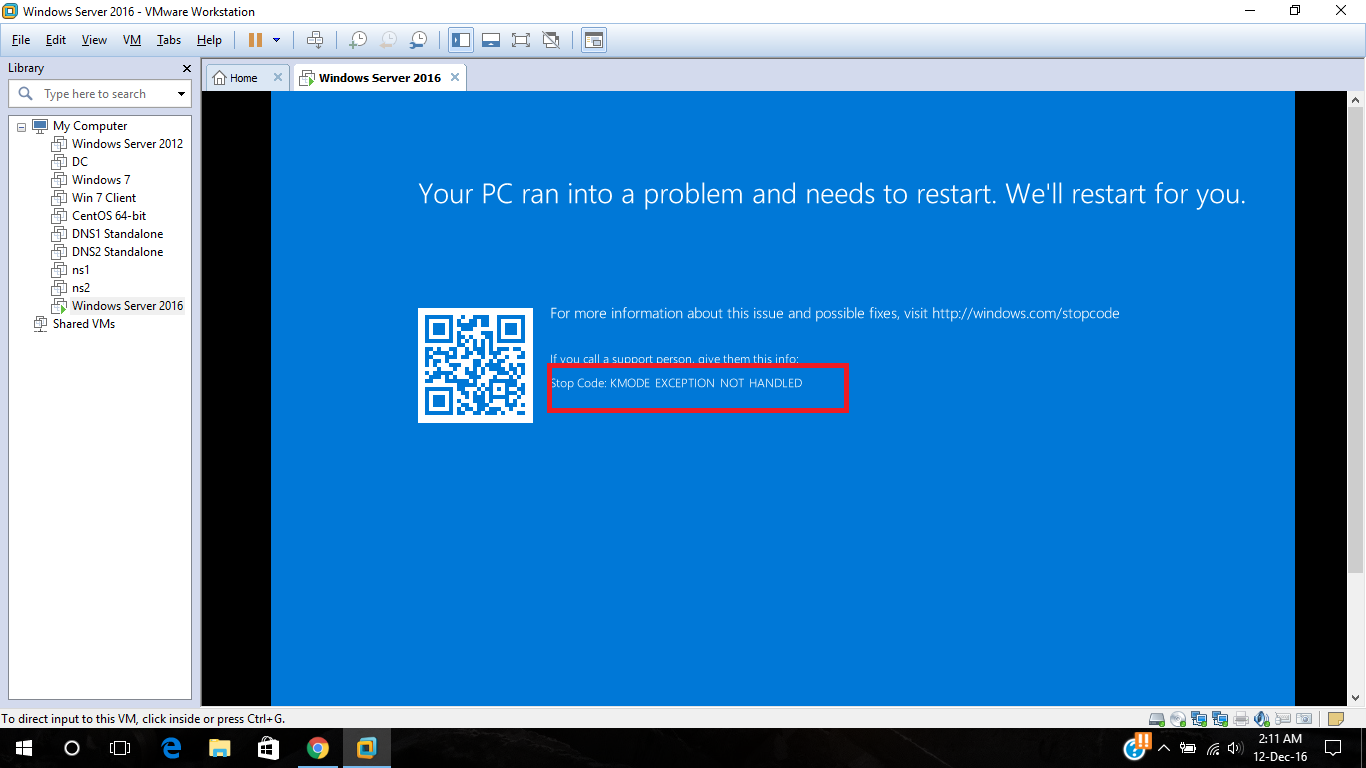Open the Tabs menu
Viewport: 1366px width, 768px height.
[x=169, y=40]
